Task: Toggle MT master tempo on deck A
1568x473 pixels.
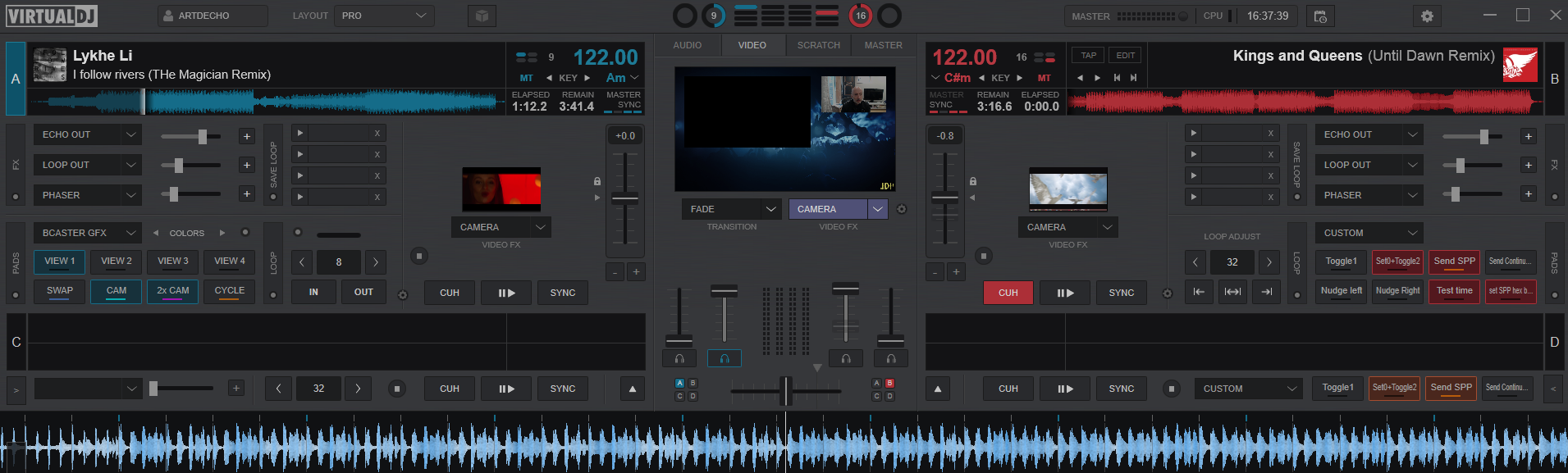Action: point(526,78)
